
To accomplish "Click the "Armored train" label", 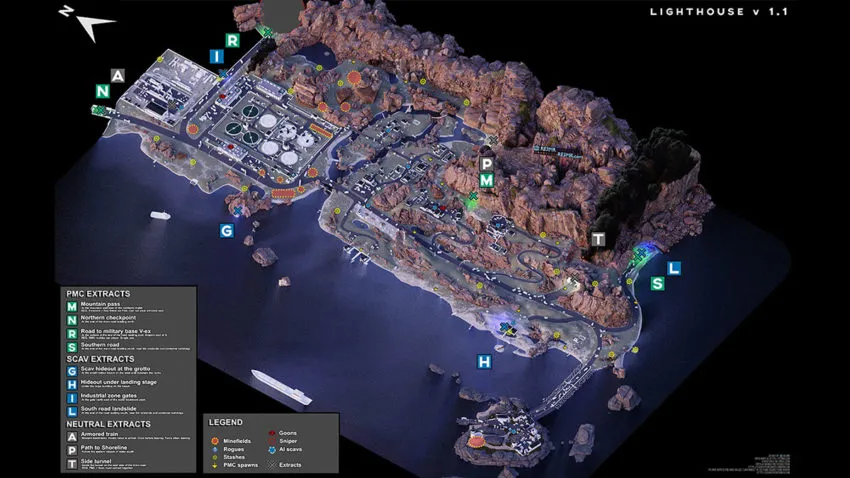I will point(99,434).
